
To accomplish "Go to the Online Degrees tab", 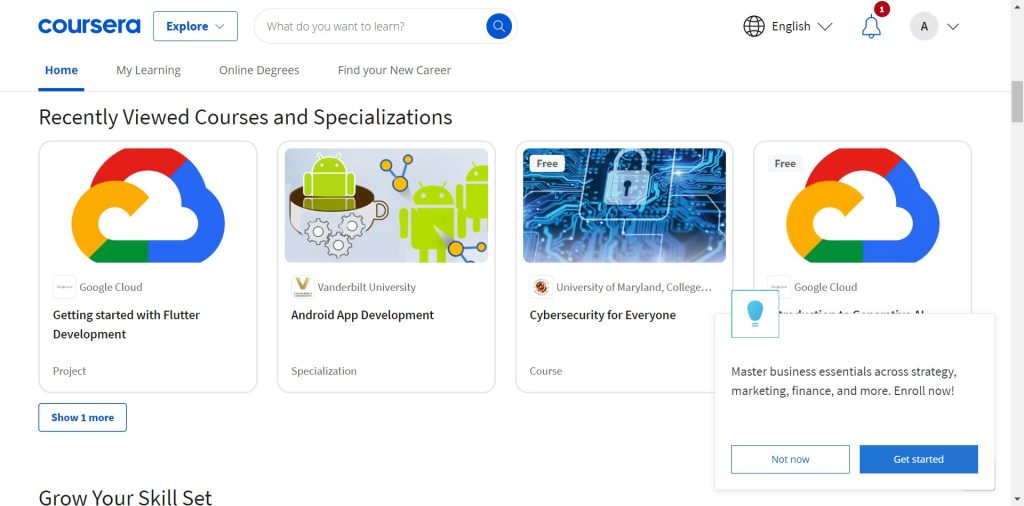I will tap(259, 70).
